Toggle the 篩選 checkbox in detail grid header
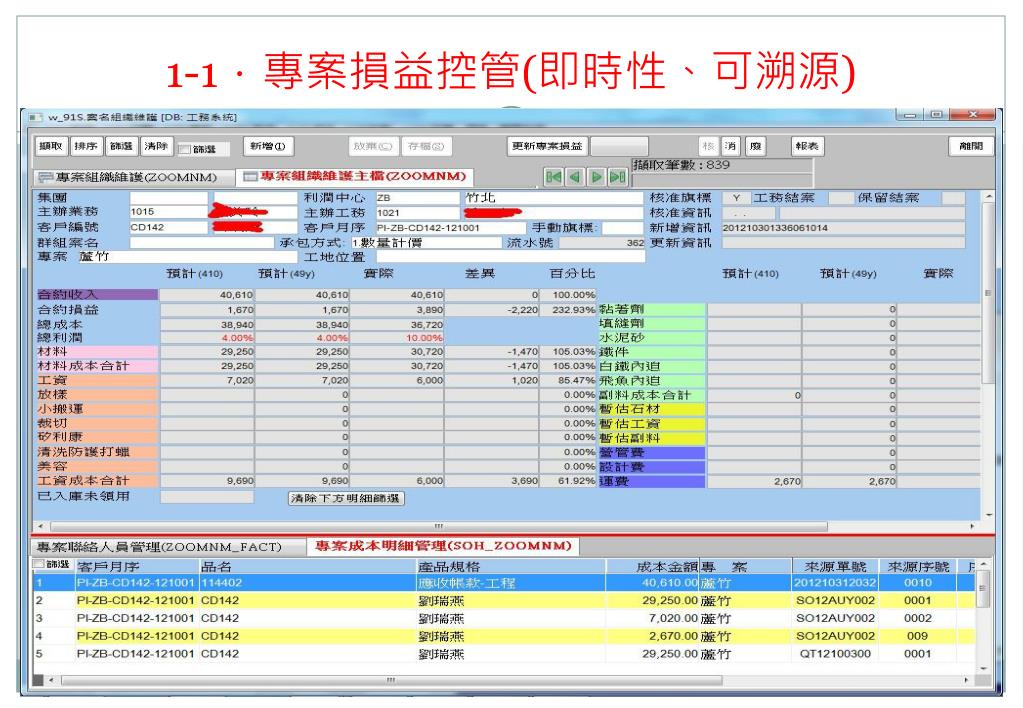This screenshot has height=708, width=1023. click(x=39, y=564)
